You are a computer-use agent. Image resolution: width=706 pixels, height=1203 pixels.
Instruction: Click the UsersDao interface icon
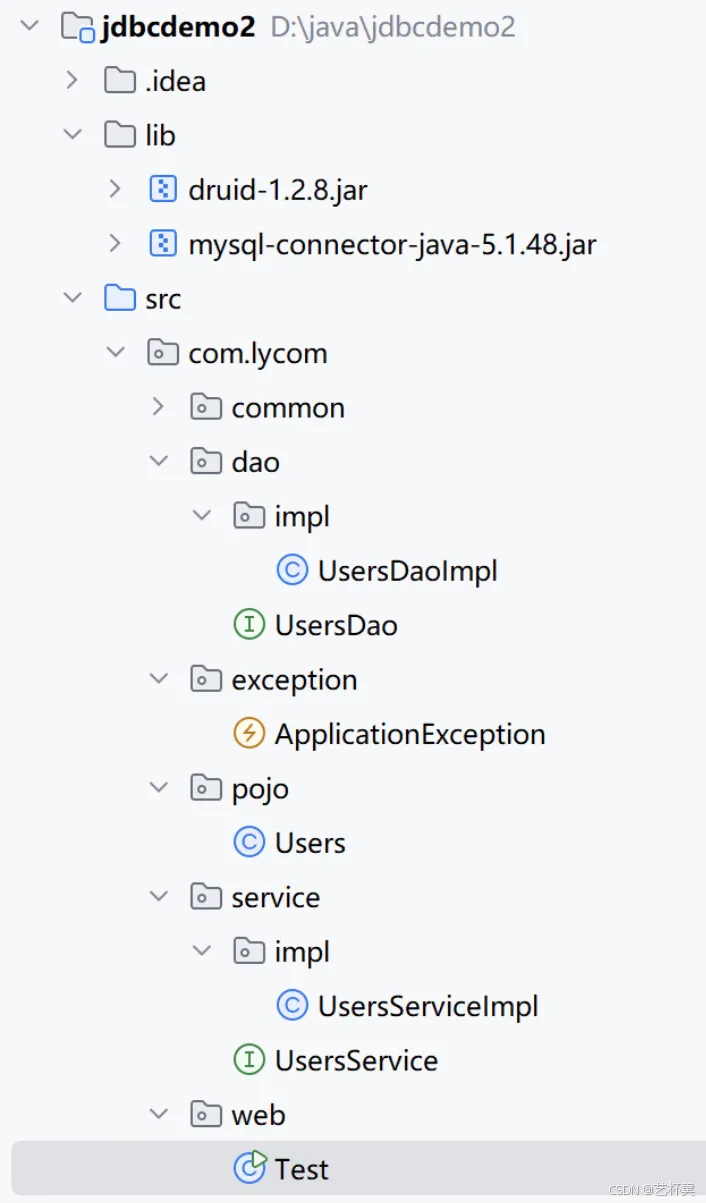coord(248,625)
